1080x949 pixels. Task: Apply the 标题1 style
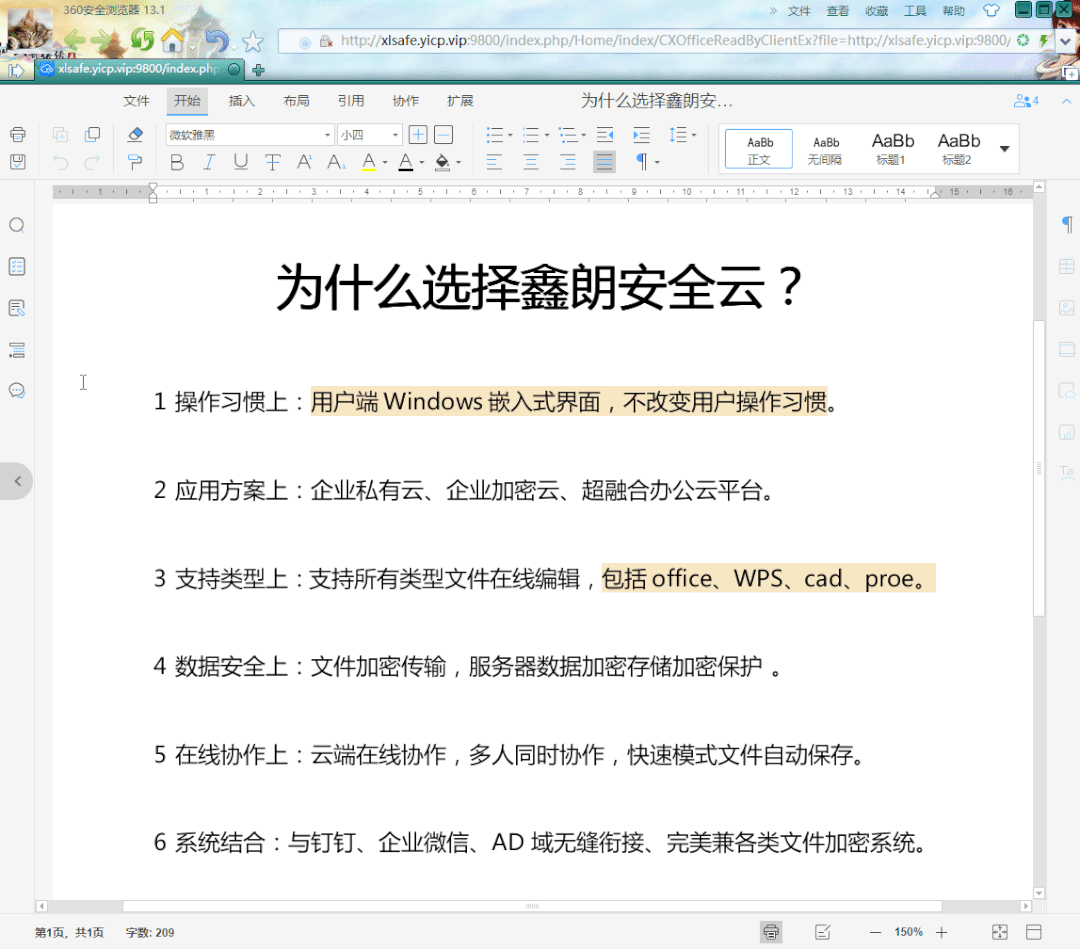pos(892,147)
